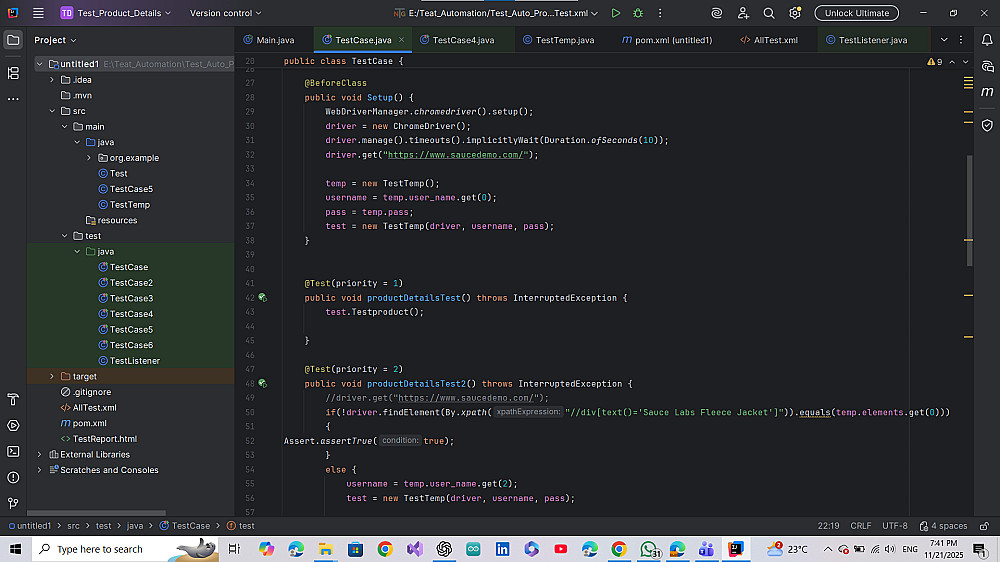This screenshot has height=562, width=1000.
Task: Click the Unlock Ultimate button
Action: 856,13
